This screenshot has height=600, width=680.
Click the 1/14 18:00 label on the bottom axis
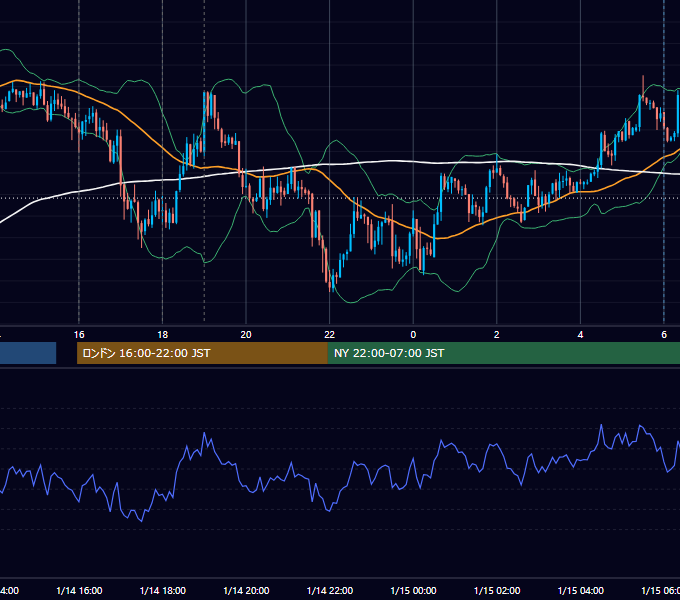[x=163, y=590]
